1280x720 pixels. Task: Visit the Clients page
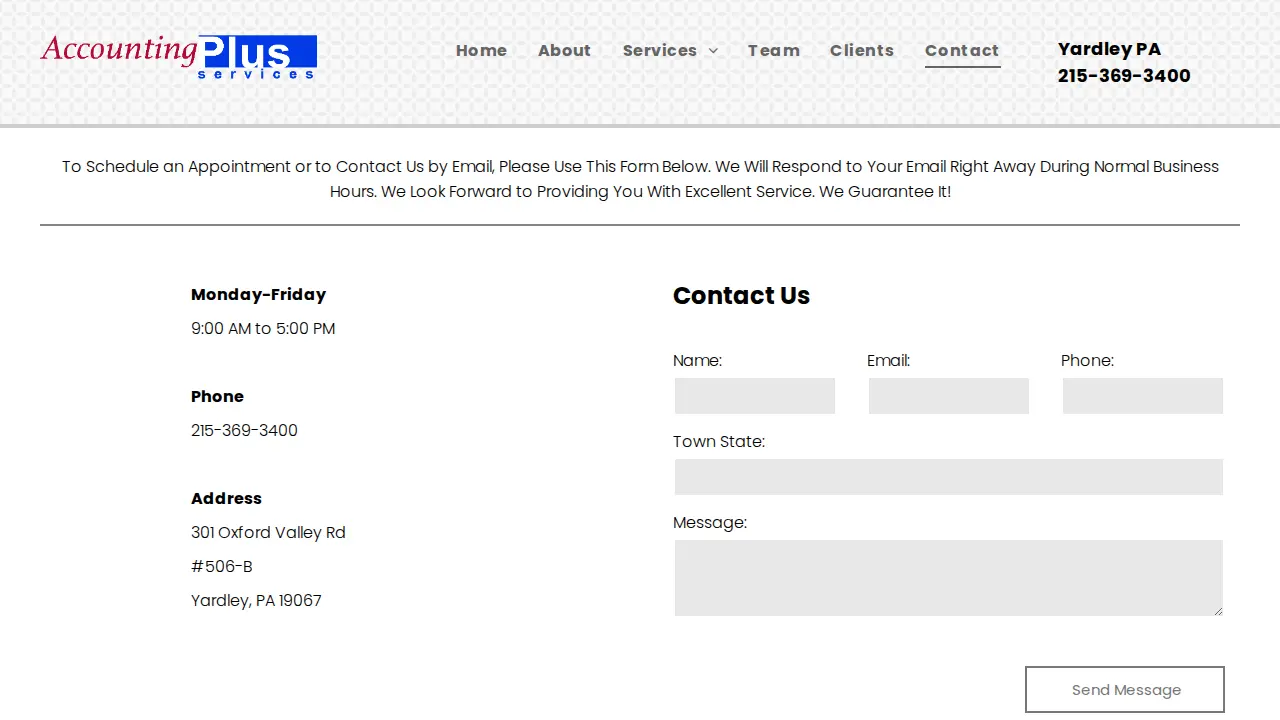point(862,50)
